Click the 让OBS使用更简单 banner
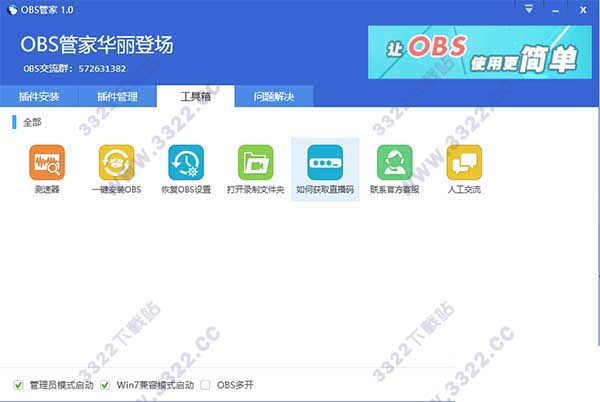The height and width of the screenshot is (402, 600). pyautogui.click(x=480, y=52)
